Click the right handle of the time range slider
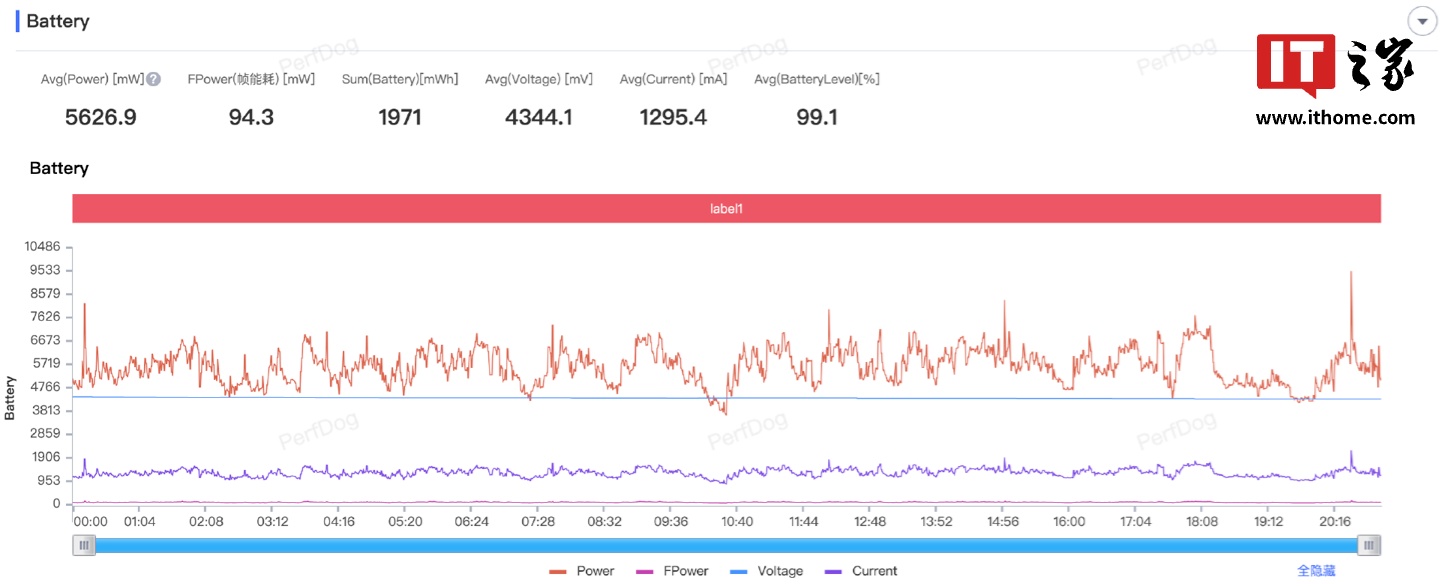This screenshot has width=1440, height=586. tap(1370, 545)
